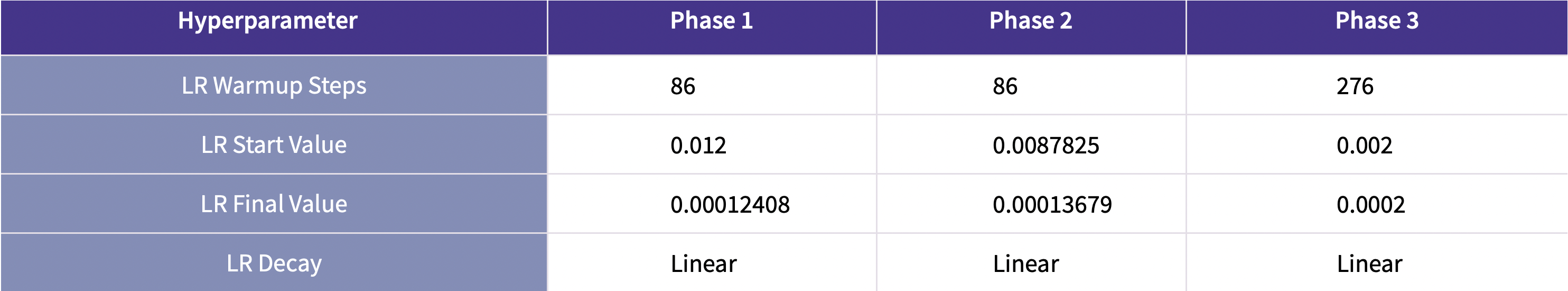This screenshot has height=291, width=1568.
Task: Click the Phase 3 final value 0.0002
Action: tap(1371, 205)
